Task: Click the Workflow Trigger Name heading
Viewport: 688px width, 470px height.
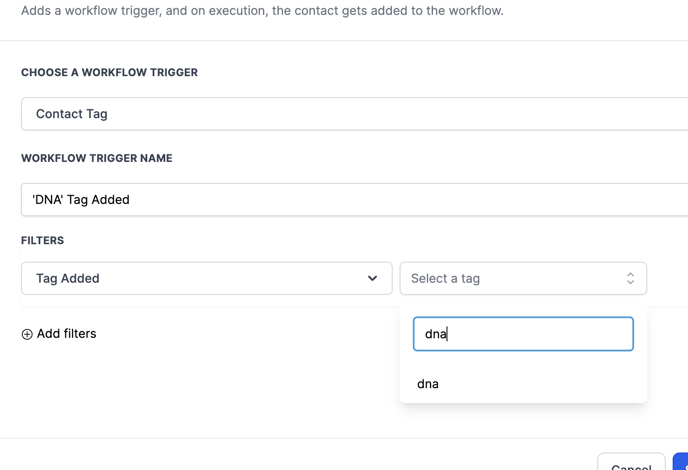Action: point(96,158)
